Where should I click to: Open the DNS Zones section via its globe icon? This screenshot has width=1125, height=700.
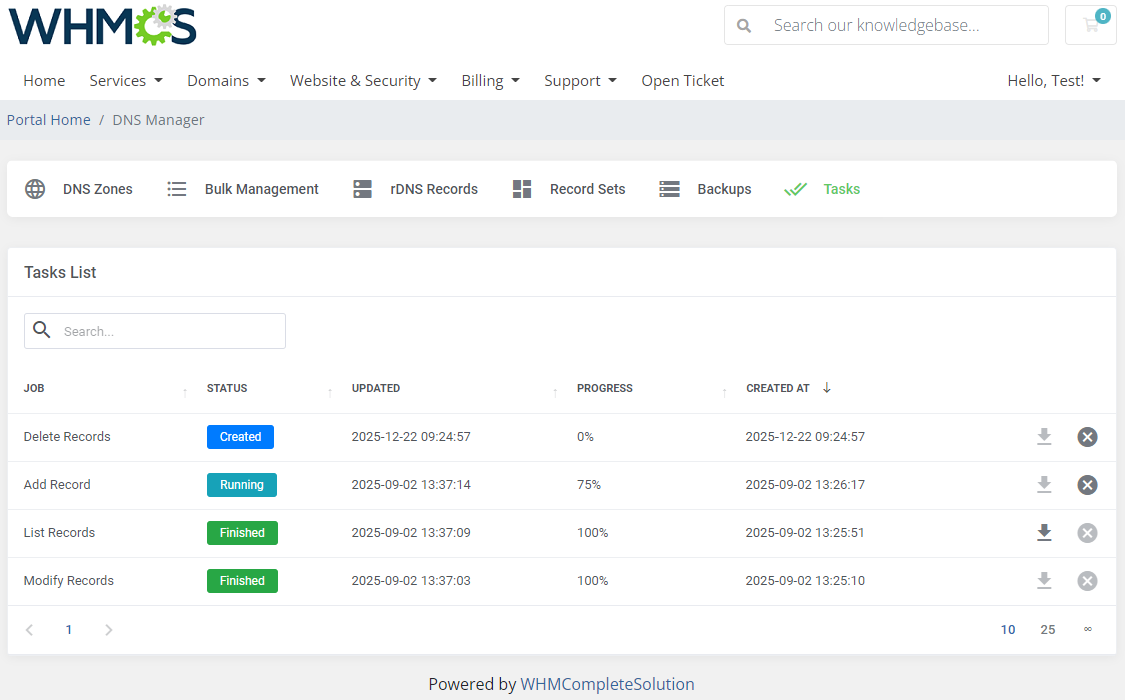pyautogui.click(x=35, y=188)
